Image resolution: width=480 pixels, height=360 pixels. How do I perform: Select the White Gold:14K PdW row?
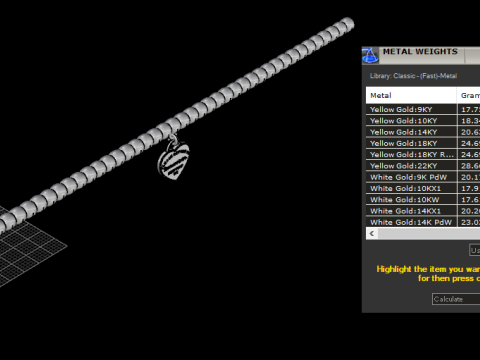pyautogui.click(x=423, y=222)
